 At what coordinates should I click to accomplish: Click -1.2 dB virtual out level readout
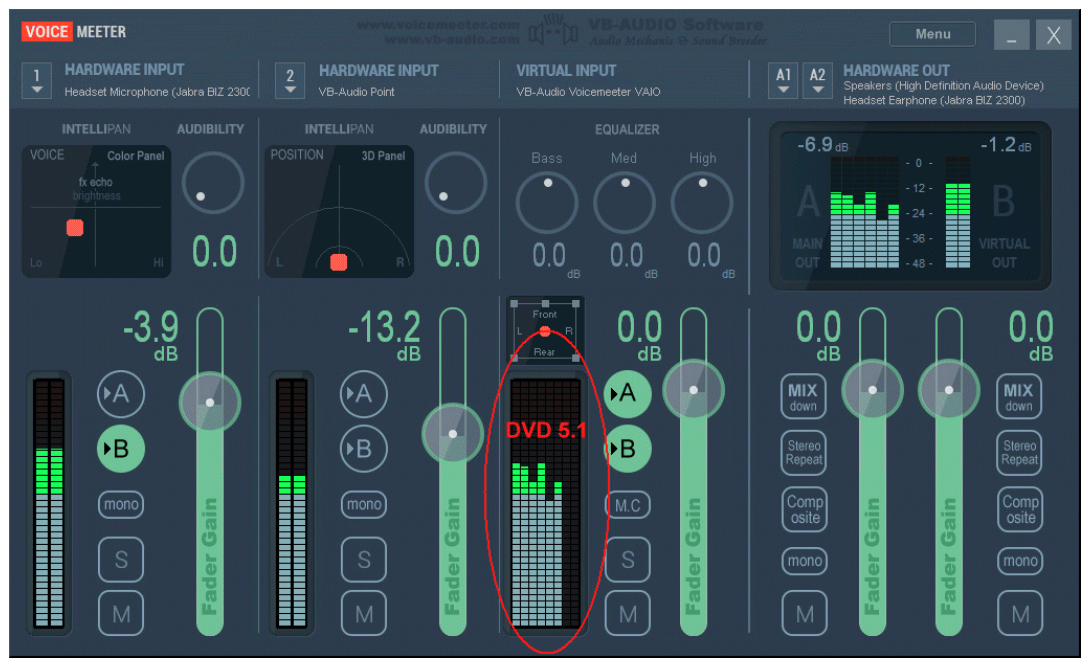tap(1005, 145)
